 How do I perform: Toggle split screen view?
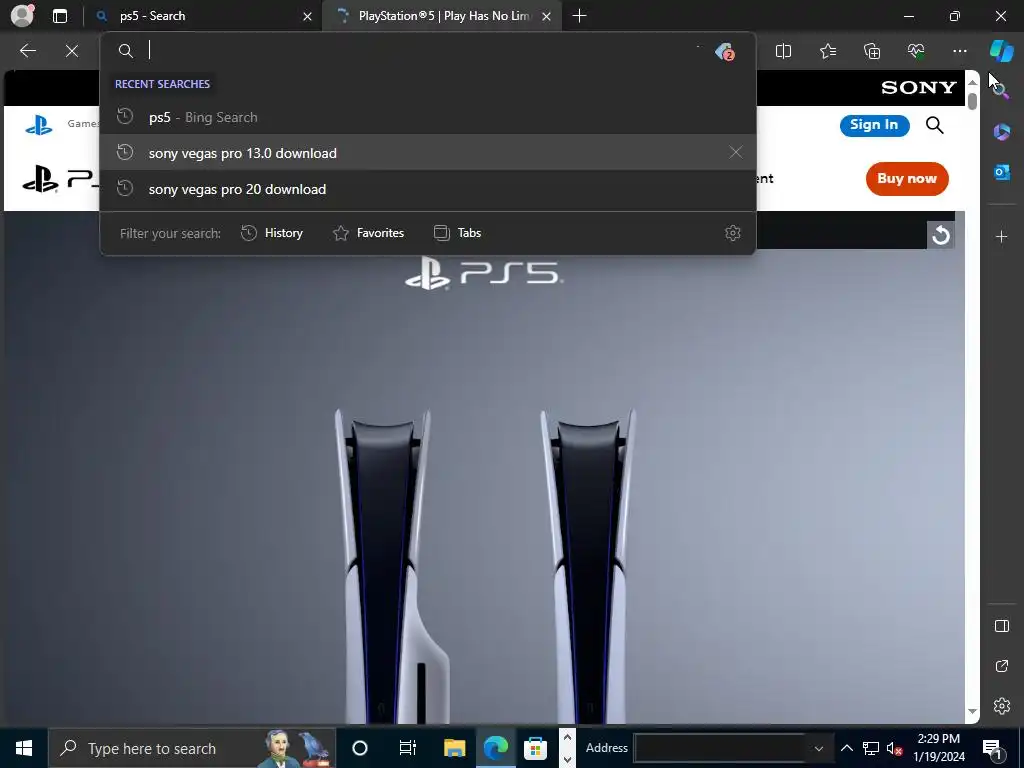pos(783,51)
